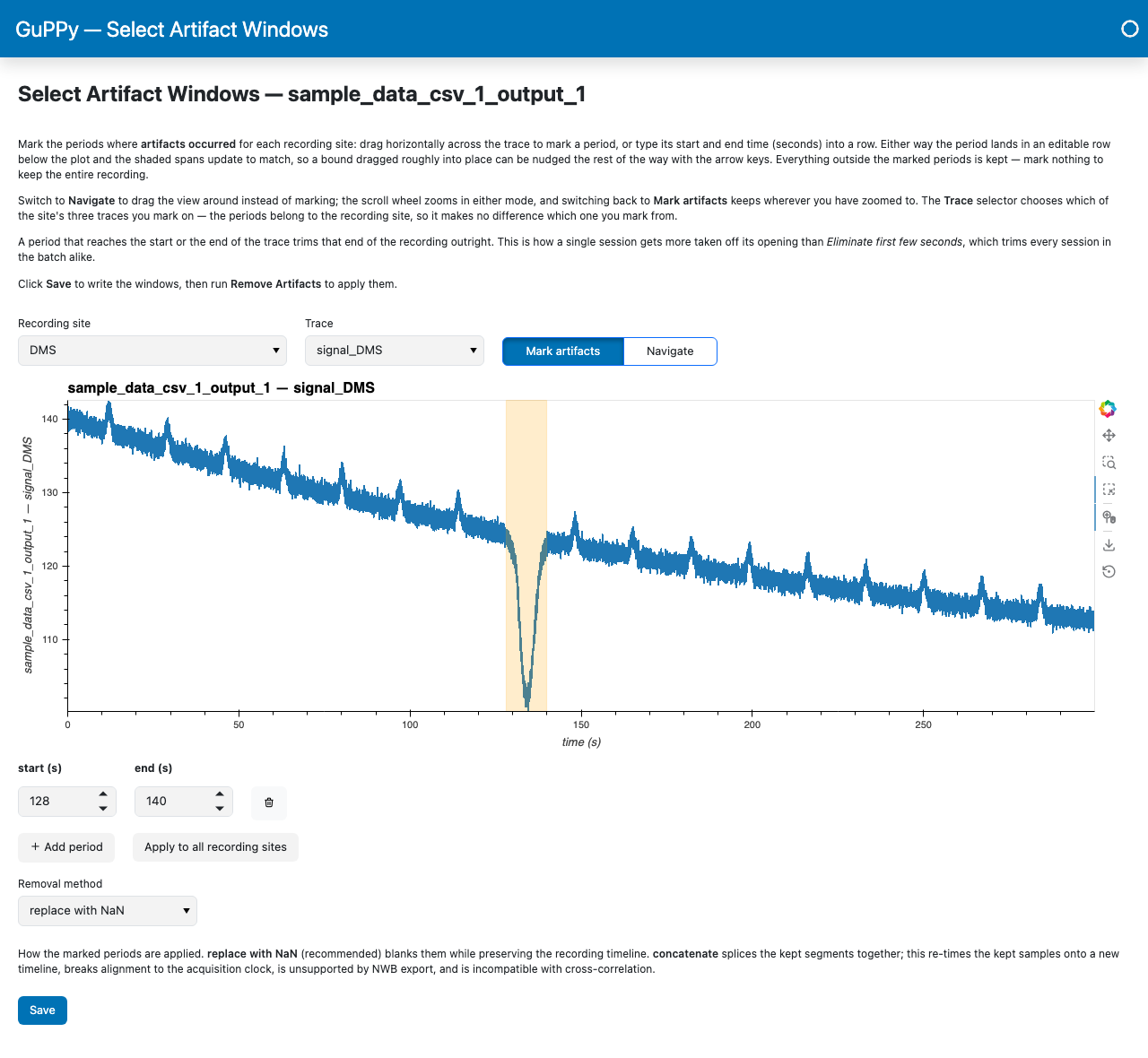Click the 'time (s)' x-axis label
Screen dimensions: 1148x1058
(581, 742)
